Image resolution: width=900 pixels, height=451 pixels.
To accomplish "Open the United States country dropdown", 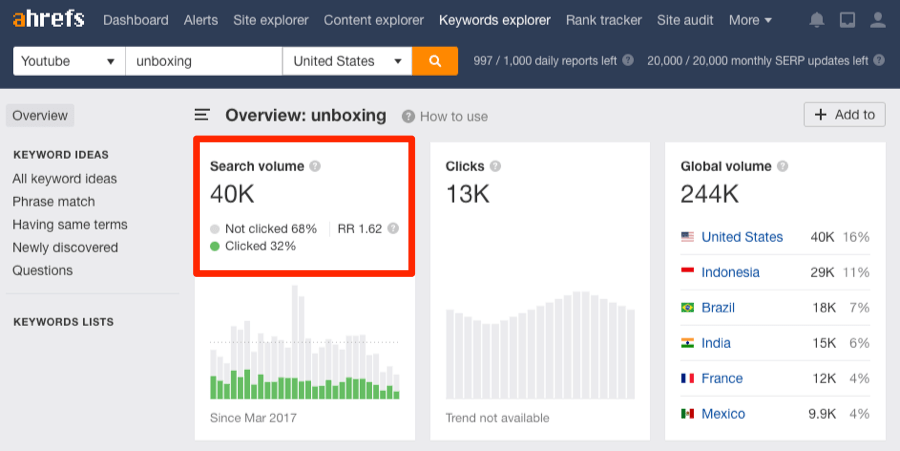I will pos(347,61).
